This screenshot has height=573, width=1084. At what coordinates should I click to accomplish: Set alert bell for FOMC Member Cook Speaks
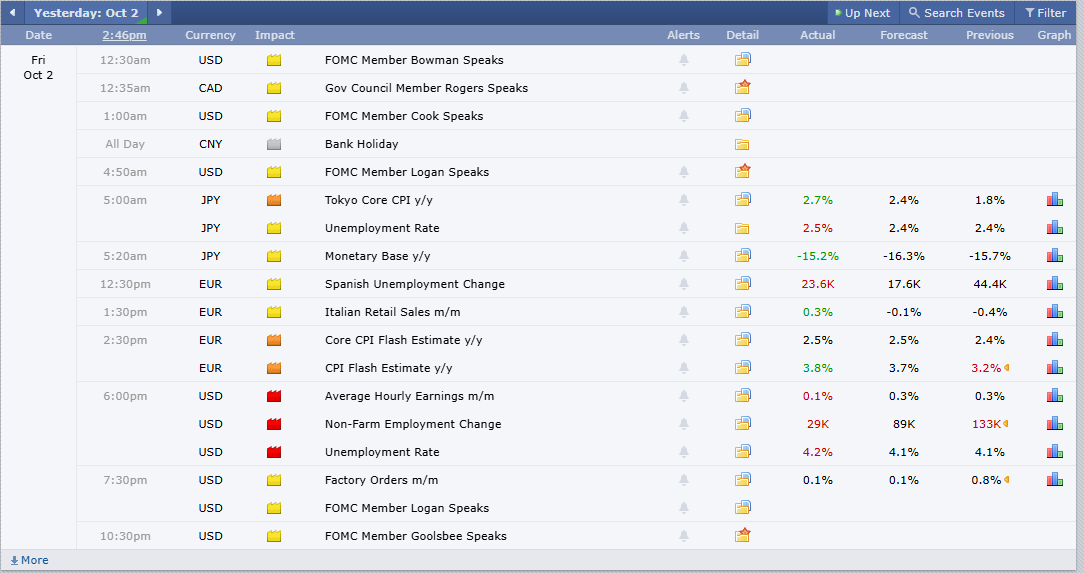[684, 116]
